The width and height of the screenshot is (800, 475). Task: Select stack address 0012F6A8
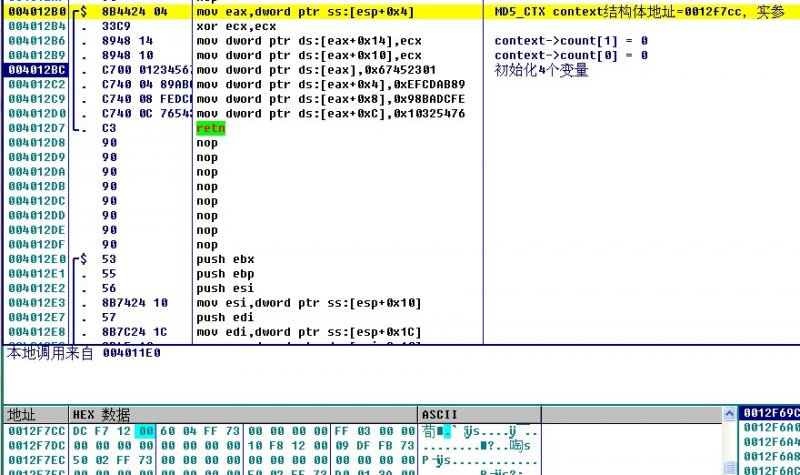tap(771, 457)
